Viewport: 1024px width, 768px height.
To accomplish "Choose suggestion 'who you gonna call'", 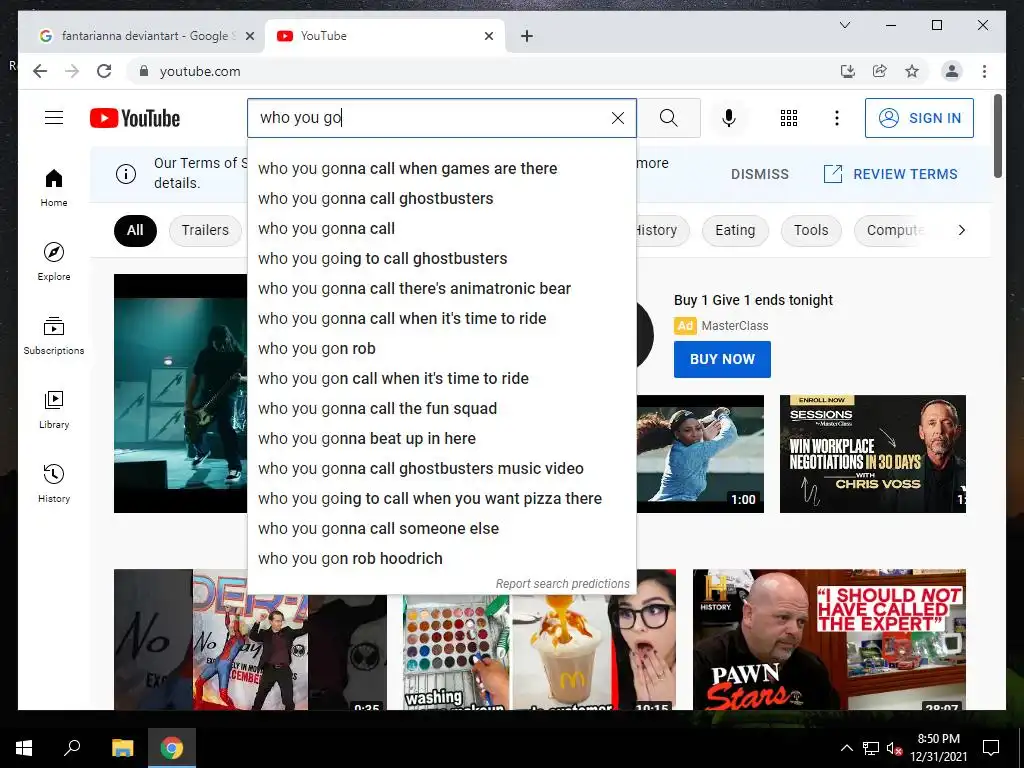I will click(442, 229).
